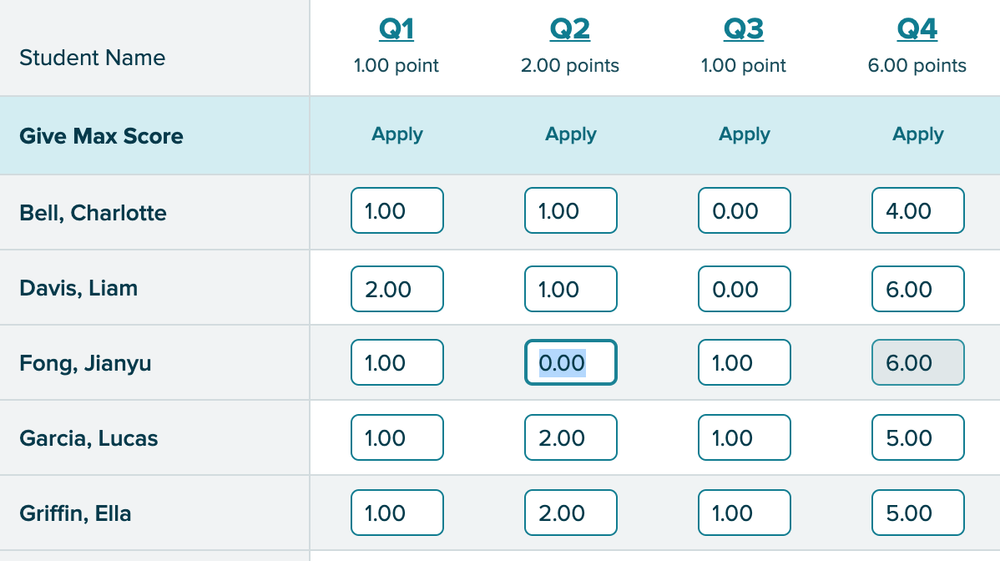Apply max score for Q4
The width and height of the screenshot is (1000, 561).
click(918, 135)
